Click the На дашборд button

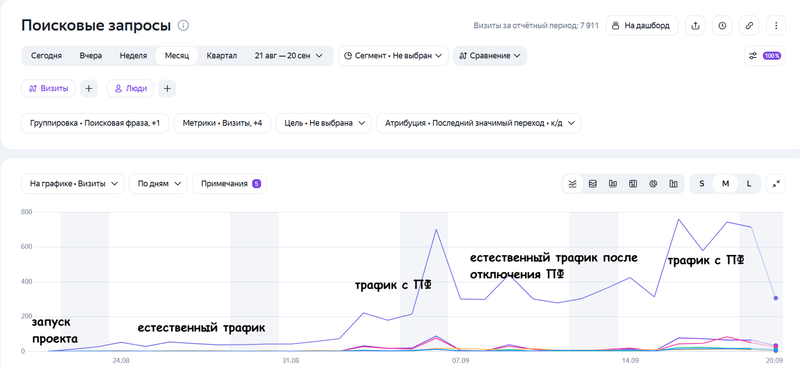(x=642, y=26)
